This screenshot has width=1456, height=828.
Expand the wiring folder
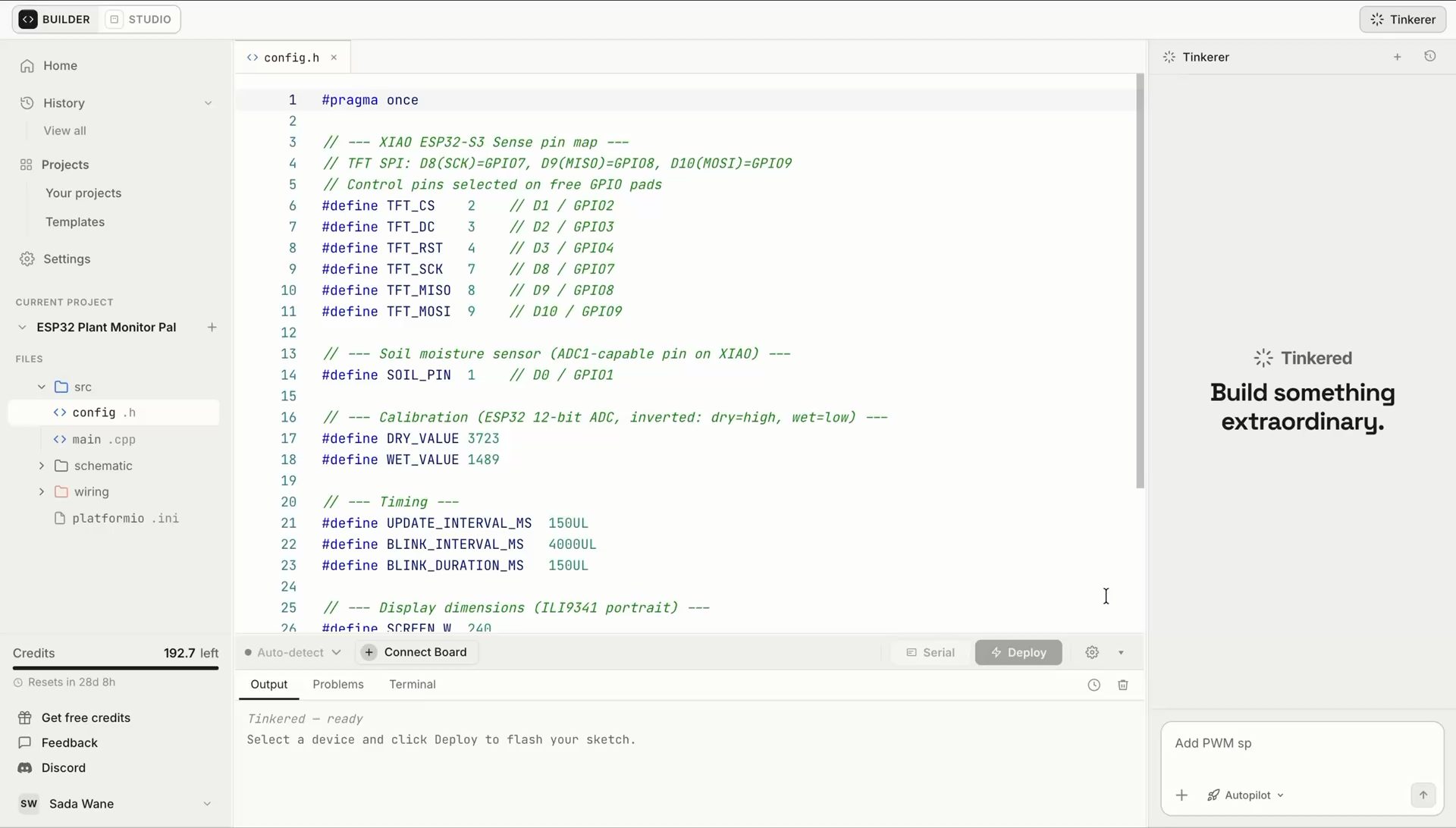click(42, 492)
